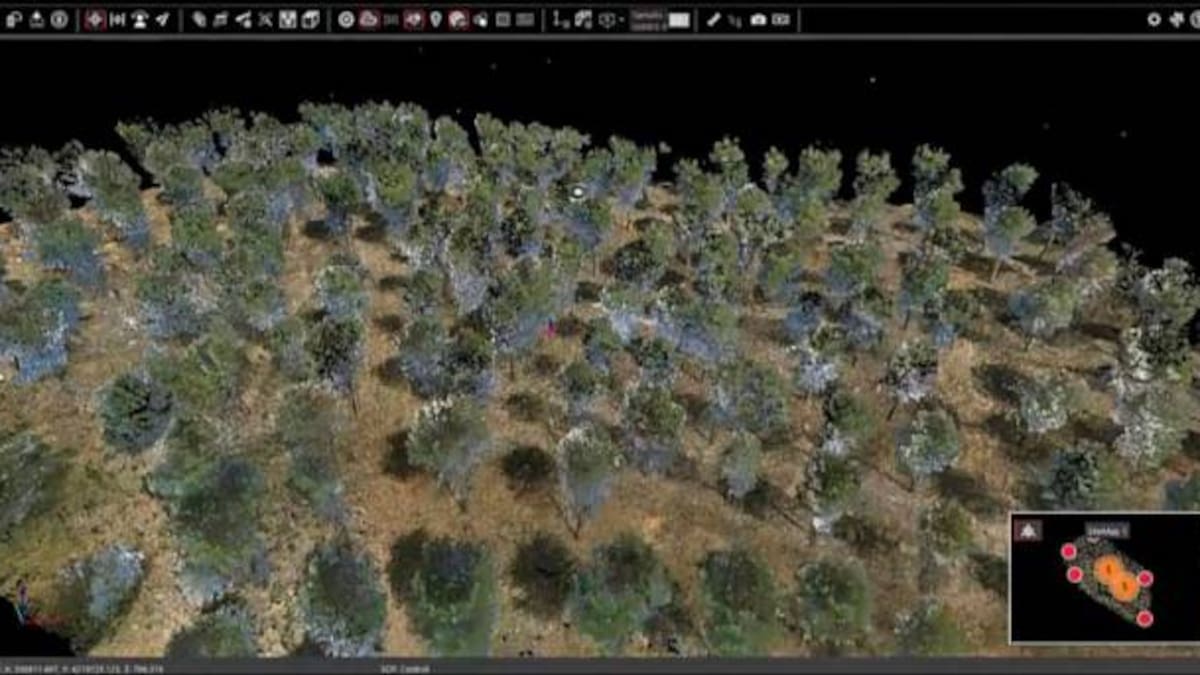Viewport: 1200px width, 675px height.
Task: Click the stacked profile lines icon
Action: (x=221, y=19)
